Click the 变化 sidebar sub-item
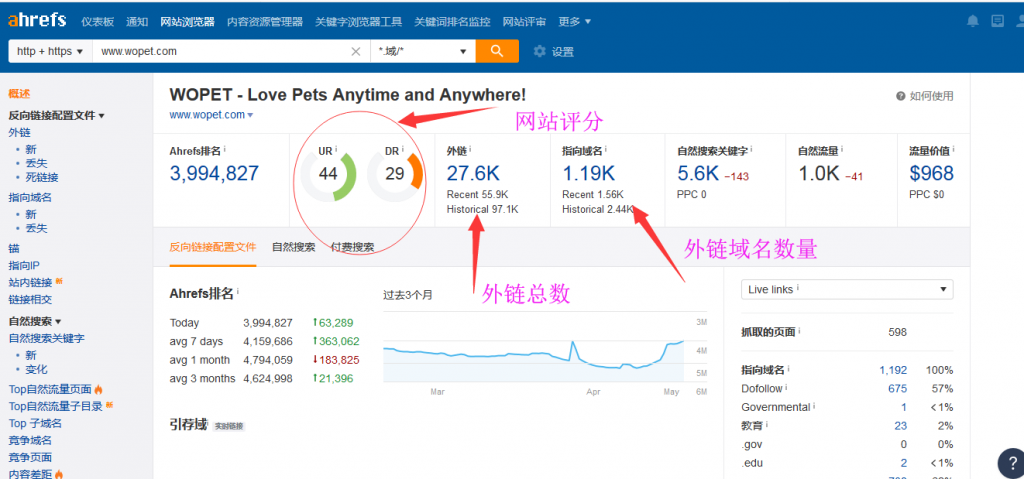Screen dimensions: 1024x479 (x=36, y=369)
